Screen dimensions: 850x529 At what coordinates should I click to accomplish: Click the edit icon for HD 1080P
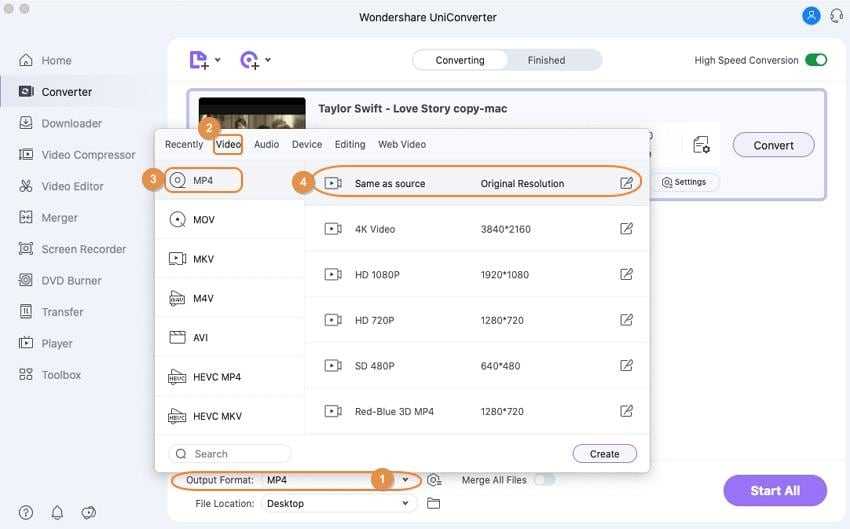pyautogui.click(x=626, y=274)
